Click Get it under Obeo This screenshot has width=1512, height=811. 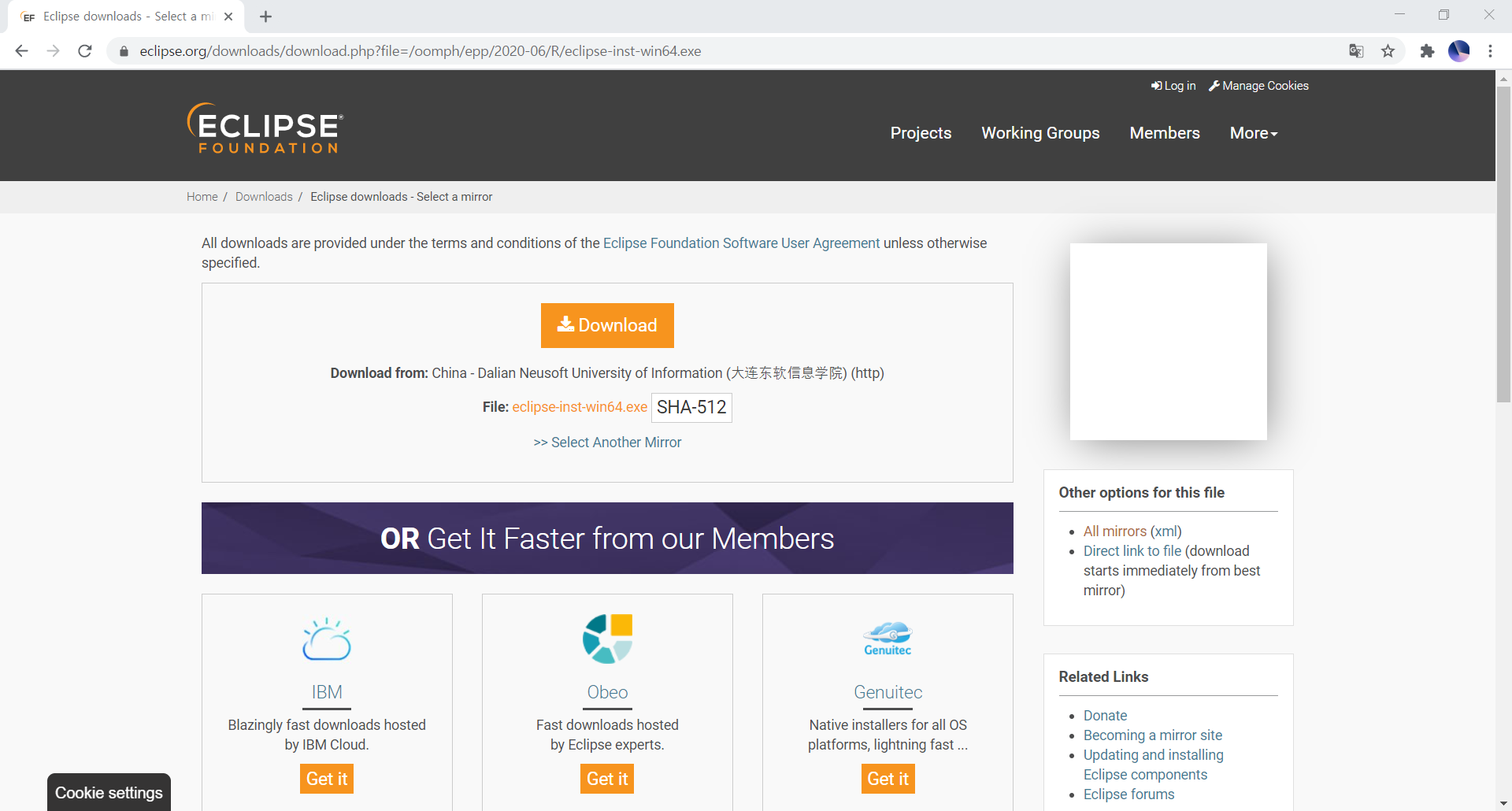click(607, 779)
